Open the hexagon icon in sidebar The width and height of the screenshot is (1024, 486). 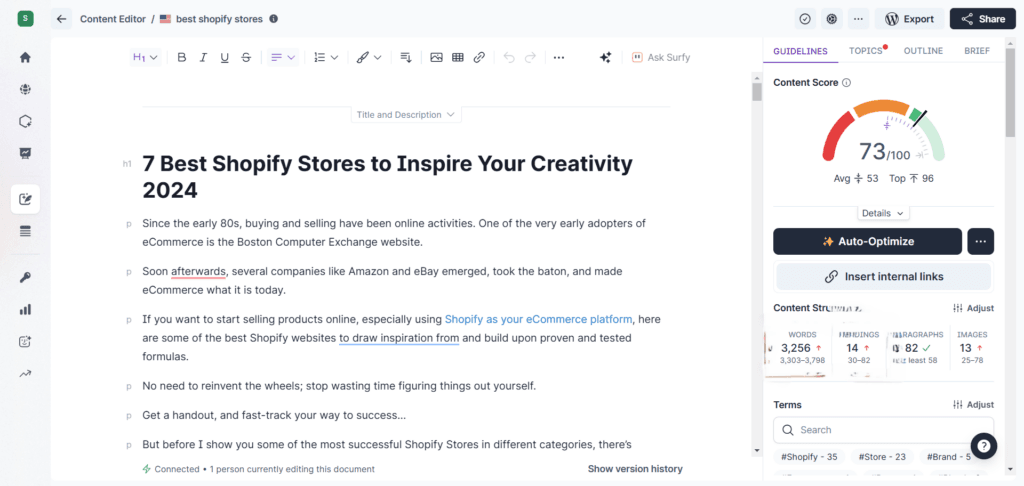pyautogui.click(x=25, y=121)
